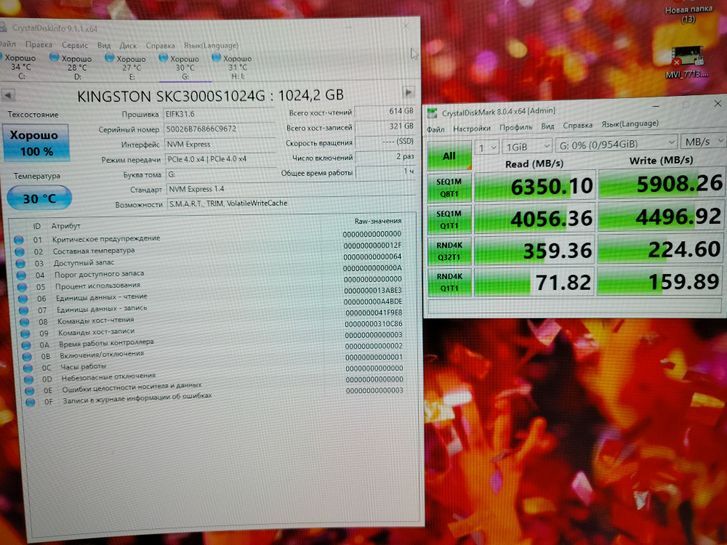
Task: Click status circle of attribute 01 row
Action: (x=22, y=240)
